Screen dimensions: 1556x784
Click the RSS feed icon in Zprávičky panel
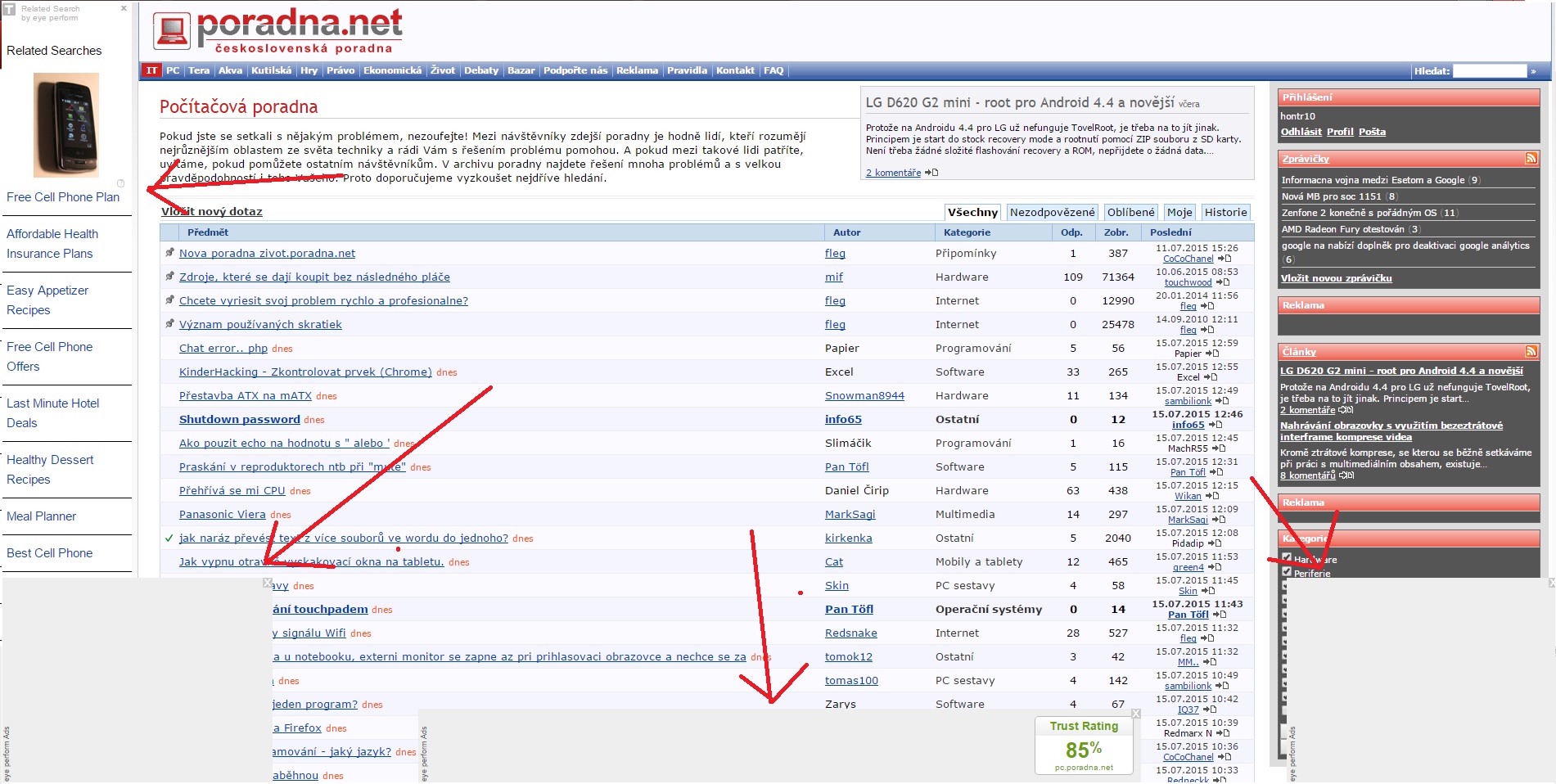click(1531, 158)
